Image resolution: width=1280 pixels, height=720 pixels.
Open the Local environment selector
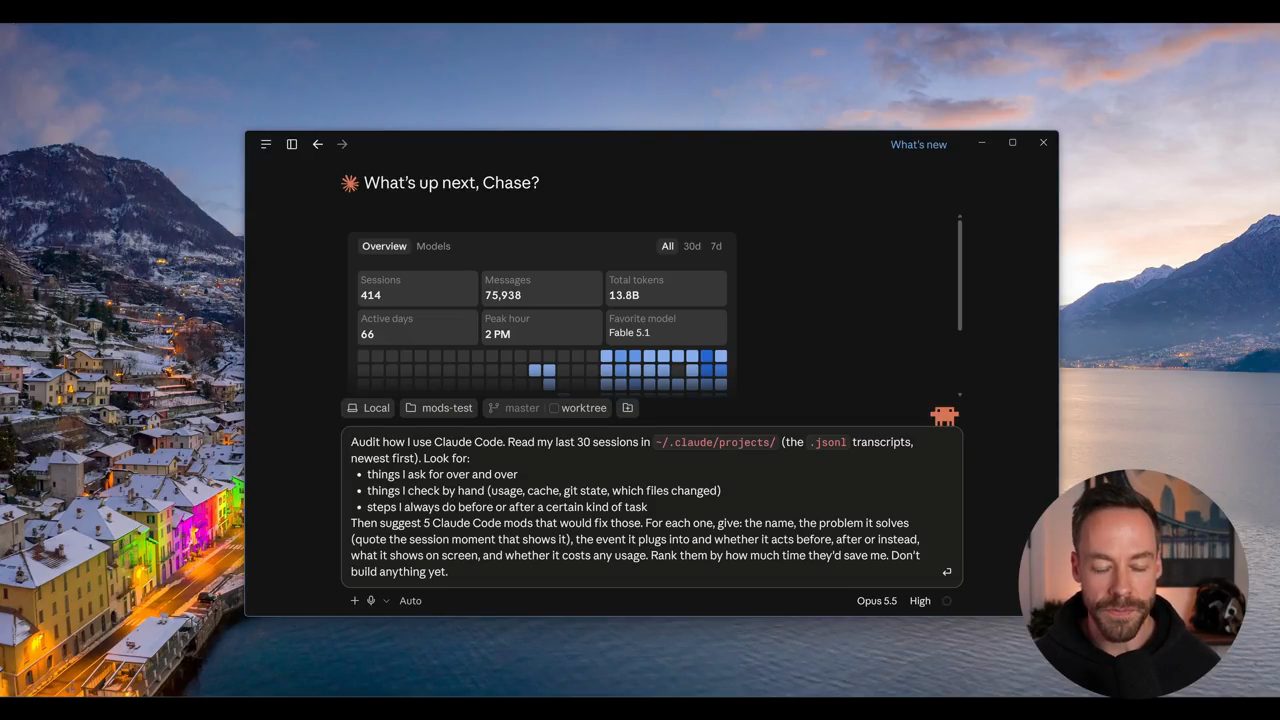[368, 408]
